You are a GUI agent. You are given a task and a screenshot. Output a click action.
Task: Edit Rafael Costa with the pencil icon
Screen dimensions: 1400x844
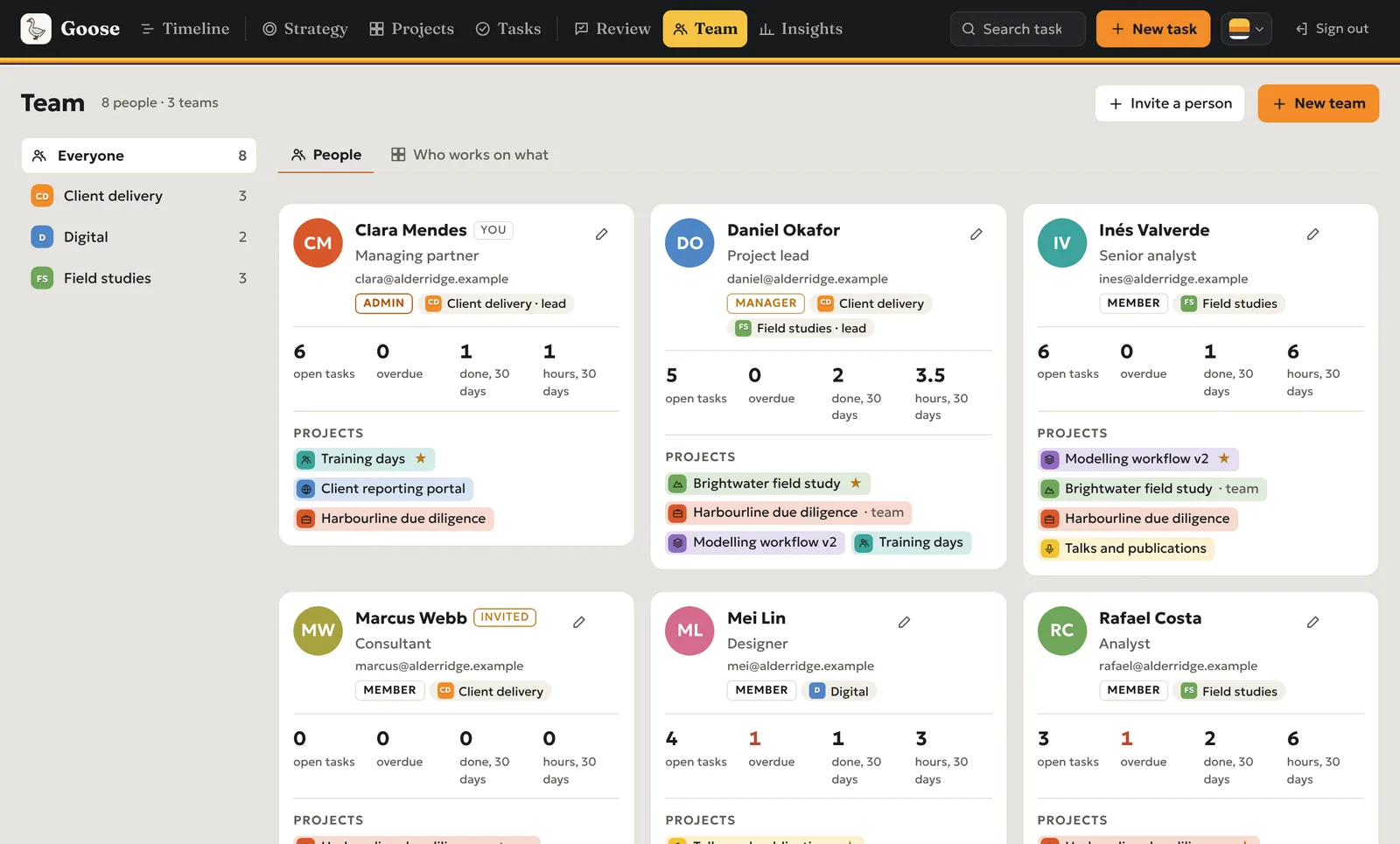(1313, 623)
